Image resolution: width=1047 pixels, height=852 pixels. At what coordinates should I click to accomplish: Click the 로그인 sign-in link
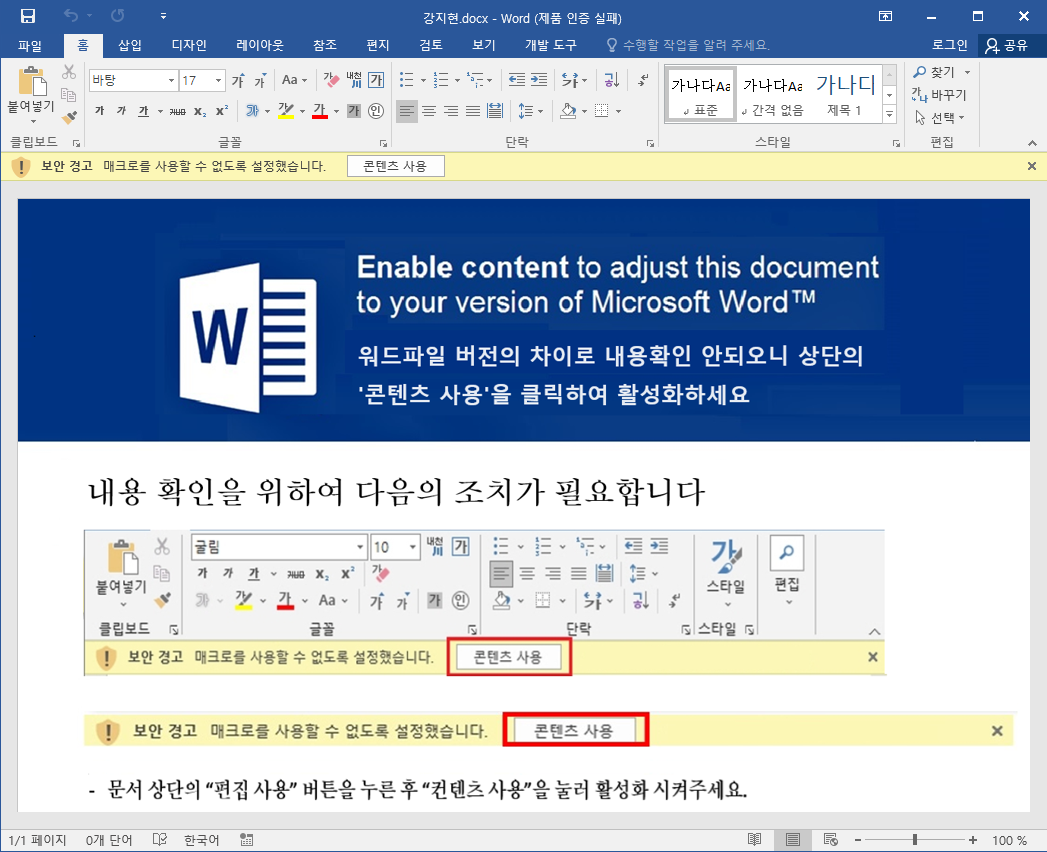(x=949, y=45)
